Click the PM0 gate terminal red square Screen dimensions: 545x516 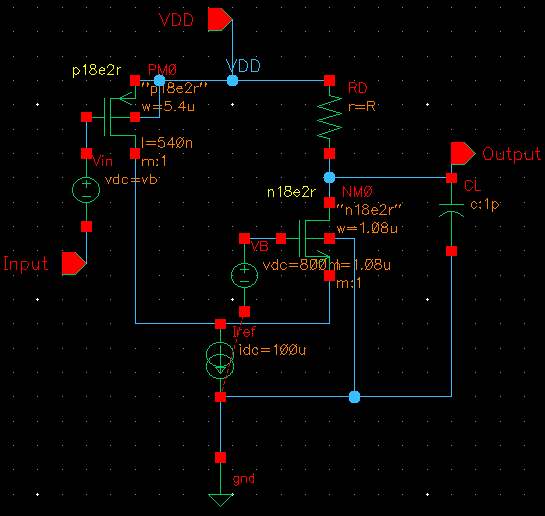point(87,117)
